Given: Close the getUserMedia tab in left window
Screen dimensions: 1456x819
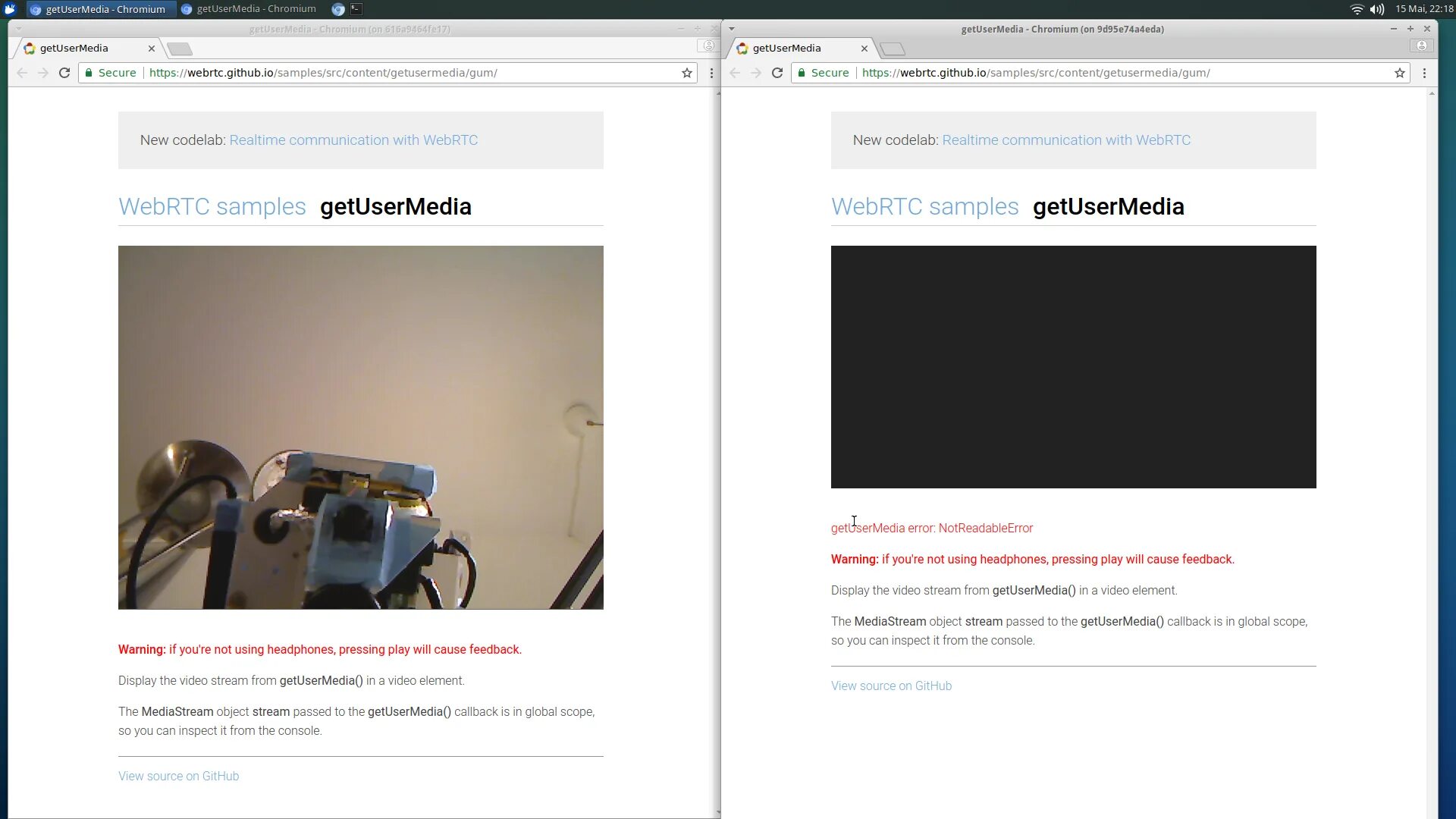Looking at the screenshot, I should (x=152, y=49).
